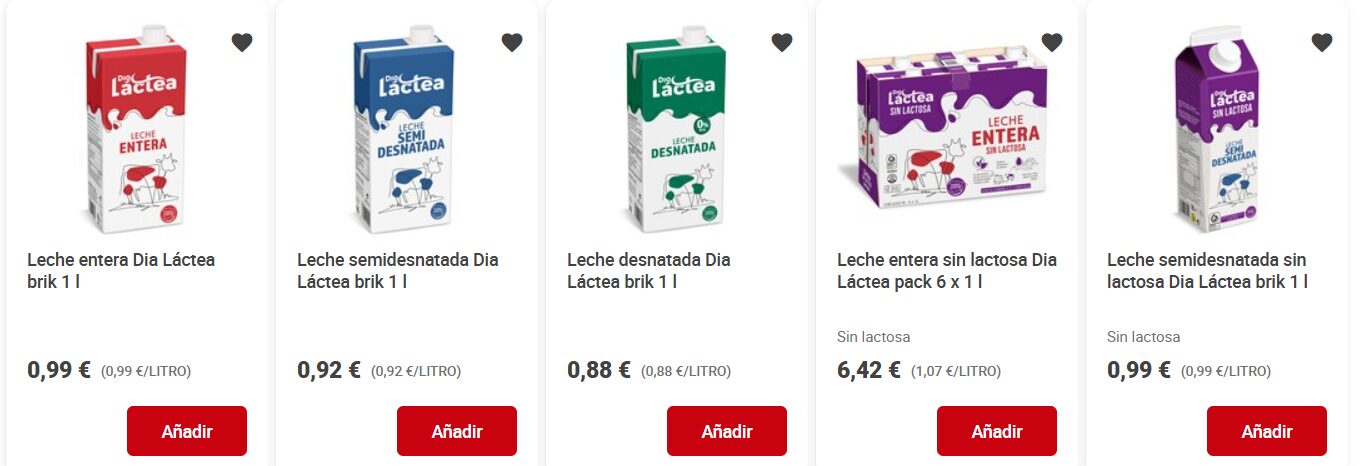Add Leche semidesnatada 0,92 € to cart
The image size is (1362, 466).
(x=457, y=431)
